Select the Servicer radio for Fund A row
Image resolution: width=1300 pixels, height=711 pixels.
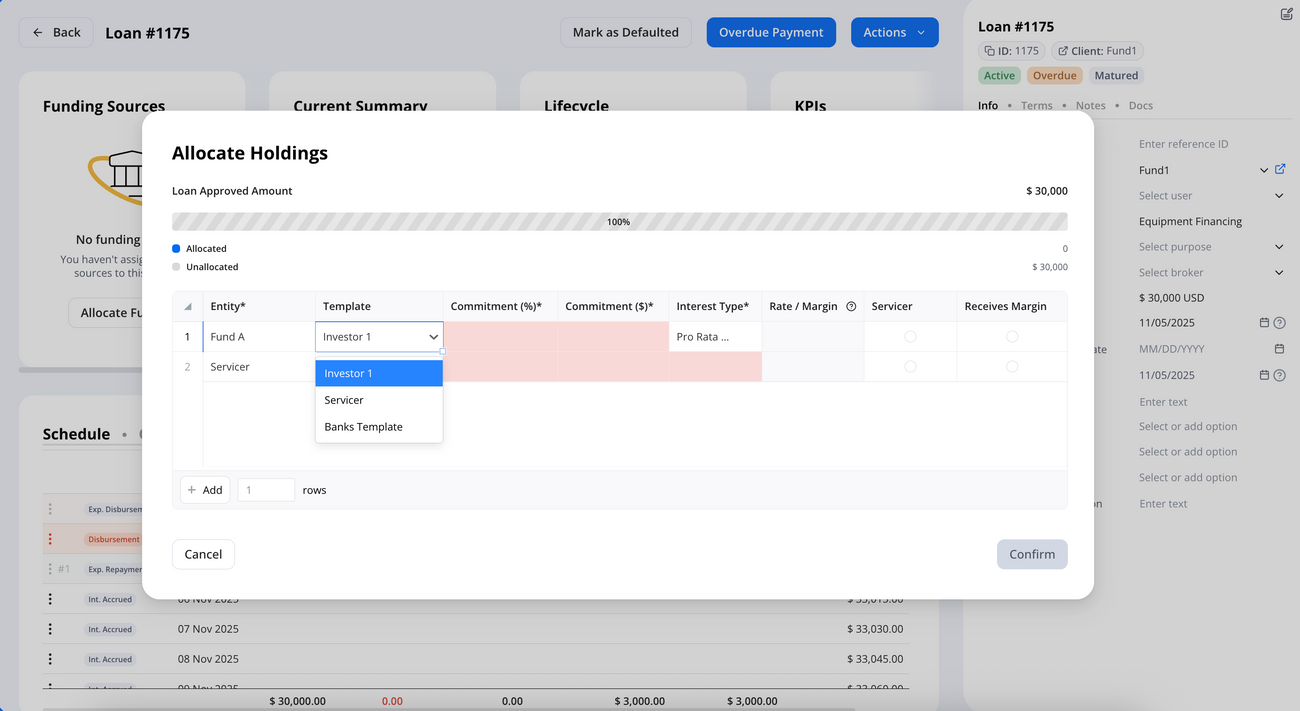tap(910, 337)
